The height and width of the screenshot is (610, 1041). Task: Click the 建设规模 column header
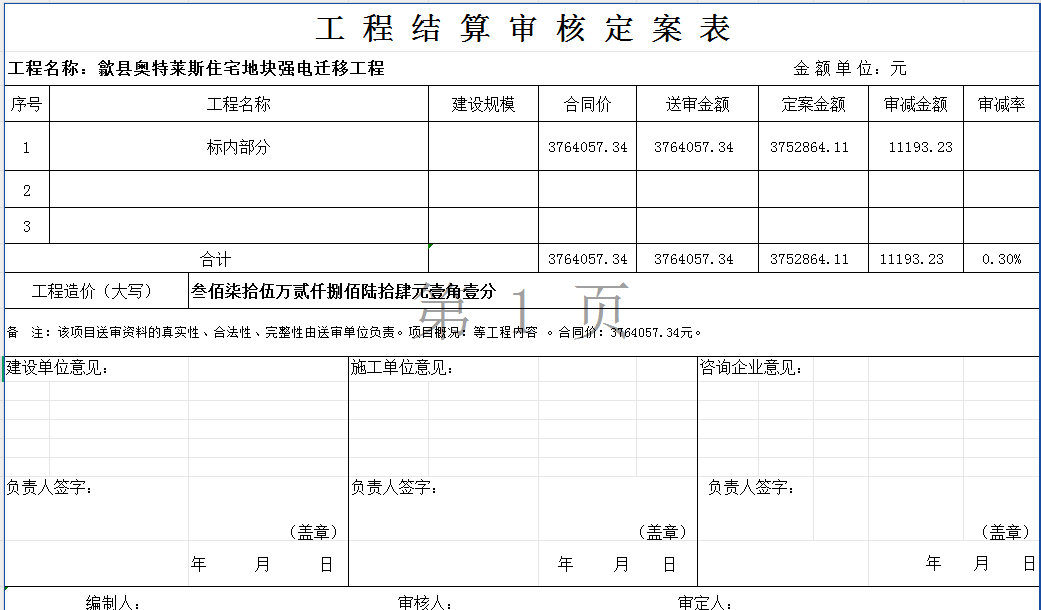click(483, 104)
